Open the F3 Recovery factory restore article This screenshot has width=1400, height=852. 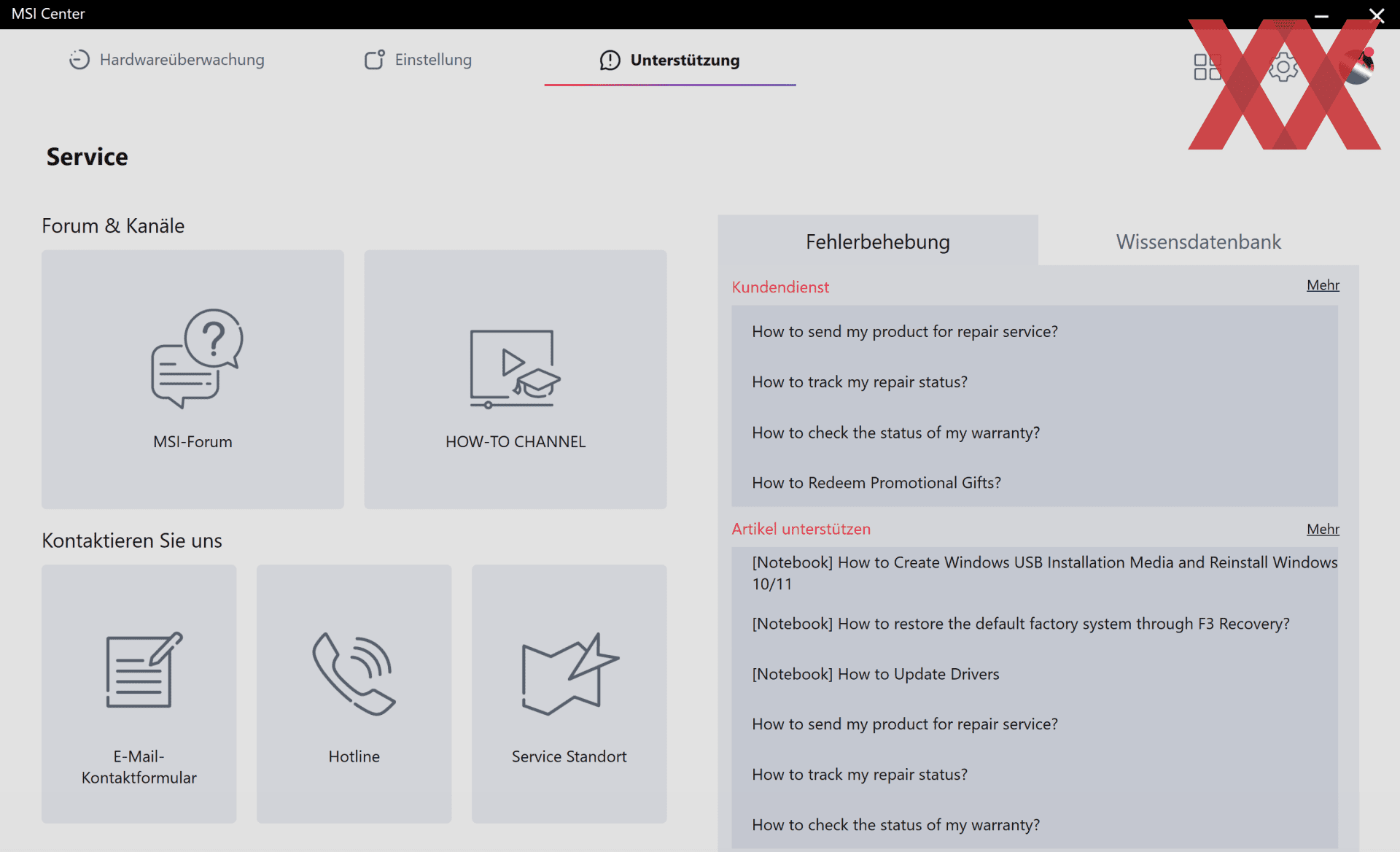pyautogui.click(x=1021, y=624)
